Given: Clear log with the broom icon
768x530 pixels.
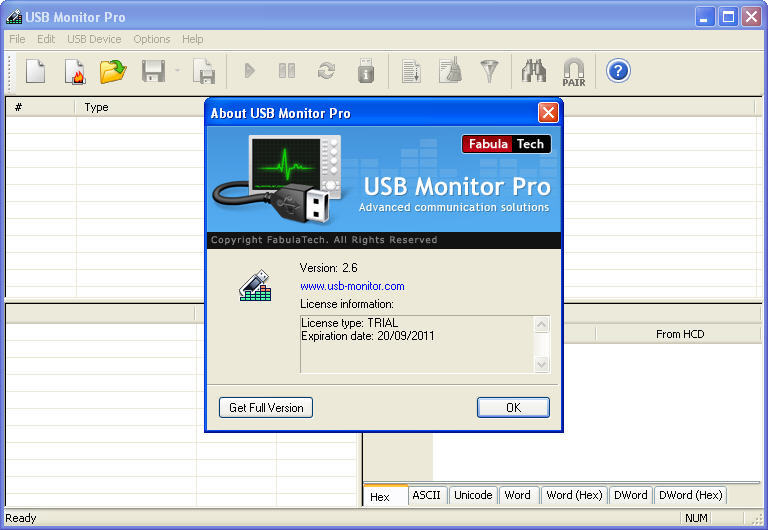Looking at the screenshot, I should [450, 71].
